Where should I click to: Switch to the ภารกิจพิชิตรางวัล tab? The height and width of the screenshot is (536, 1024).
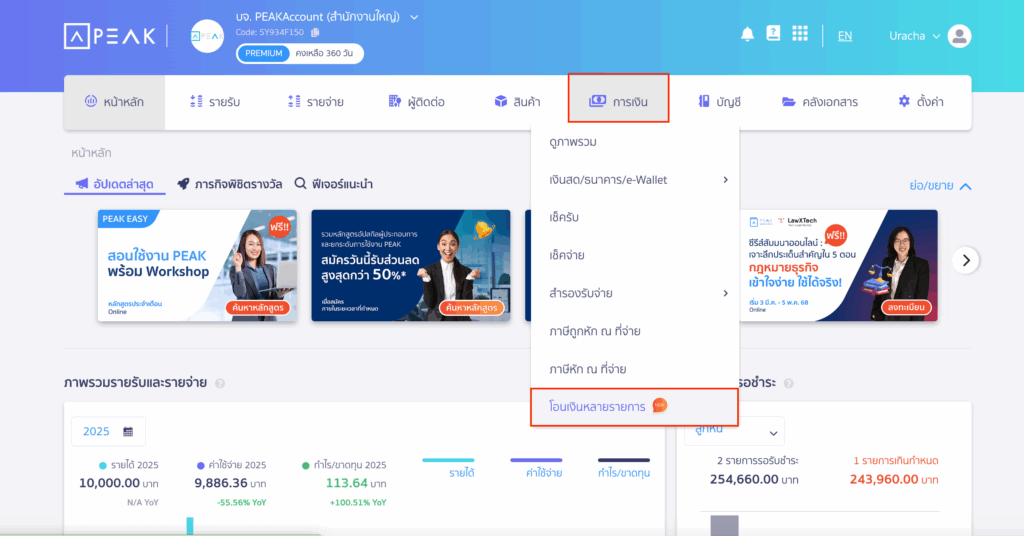[x=230, y=184]
